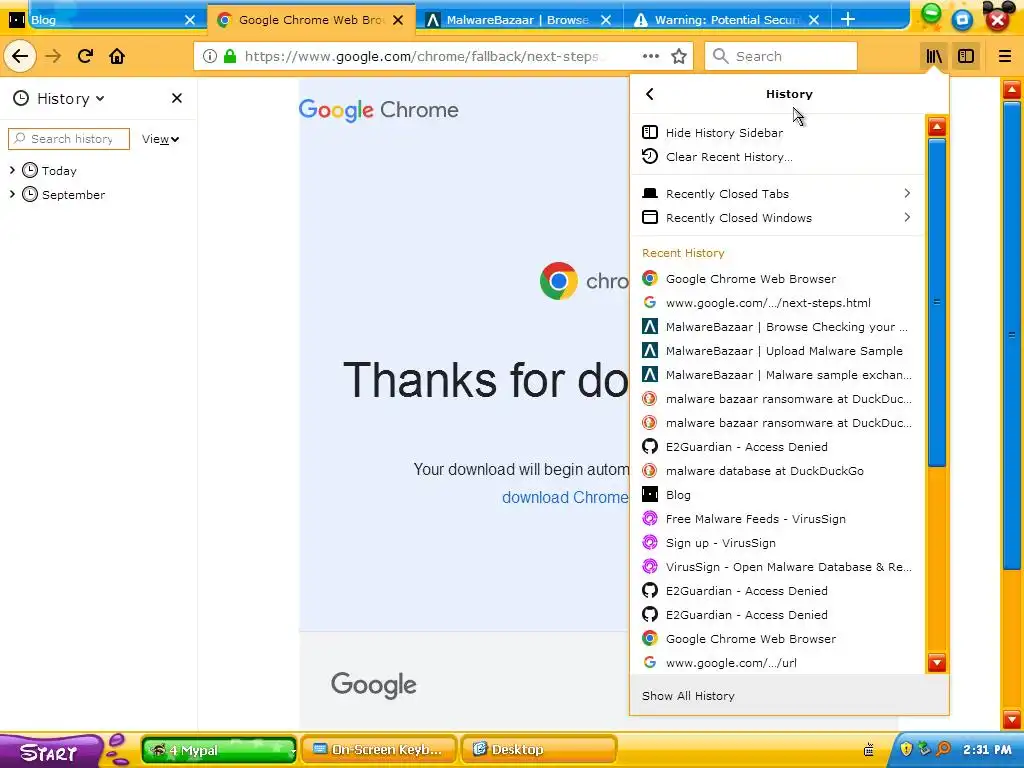Open www.google.com/.../url history entry

777,663
